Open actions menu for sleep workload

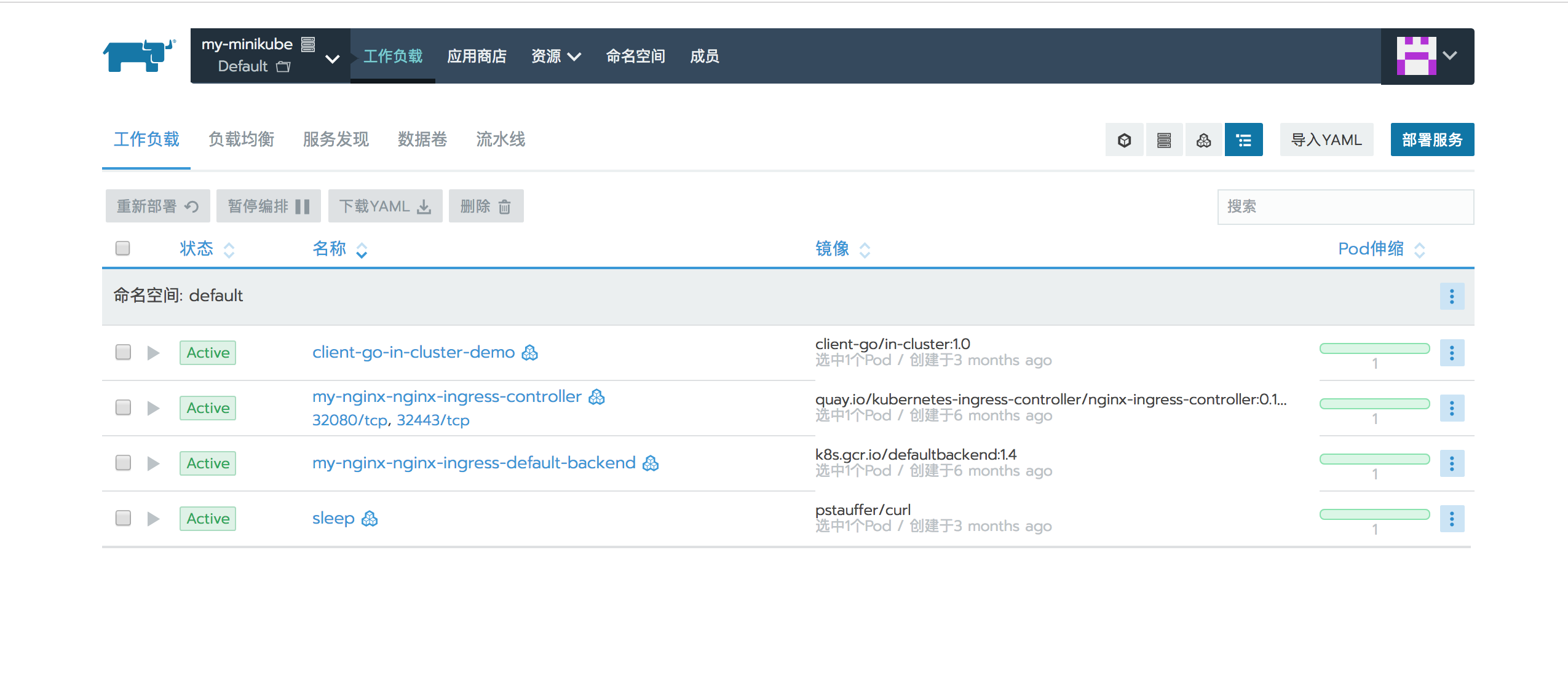coord(1451,519)
